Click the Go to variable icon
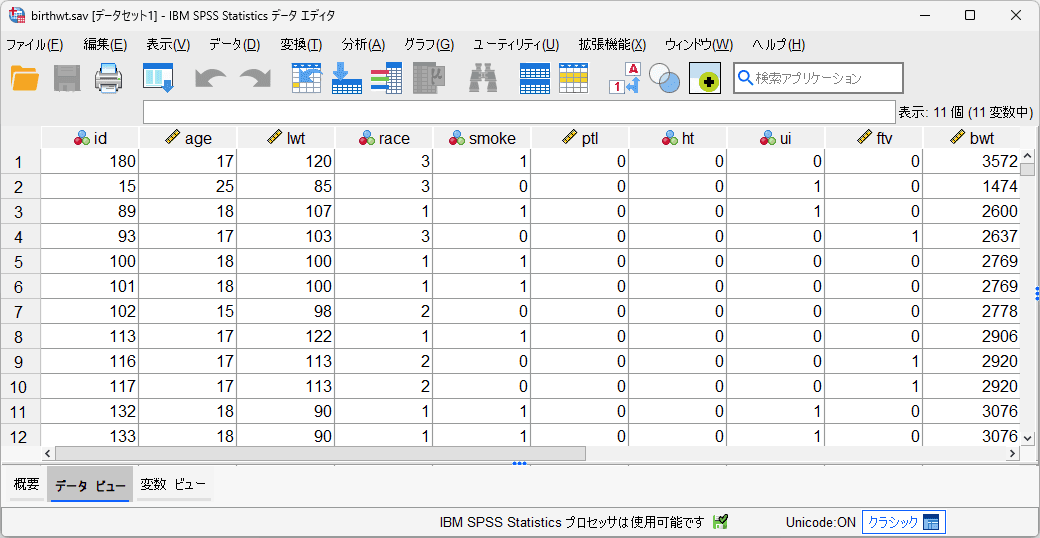1040x538 pixels. (x=346, y=78)
